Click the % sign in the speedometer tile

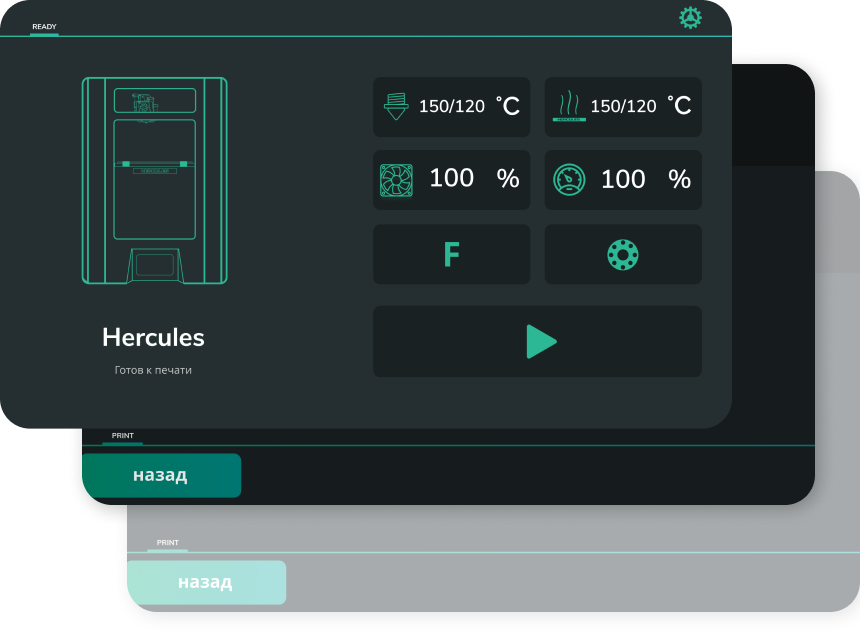[x=680, y=179]
